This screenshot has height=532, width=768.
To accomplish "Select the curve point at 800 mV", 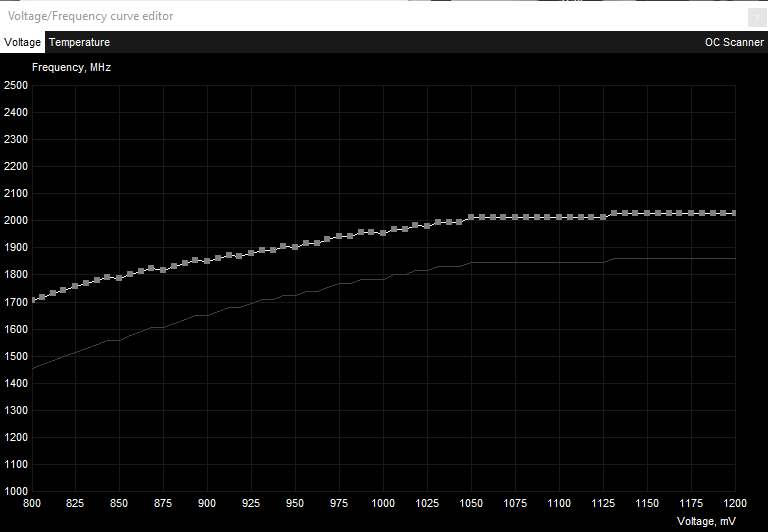I will pos(32,300).
